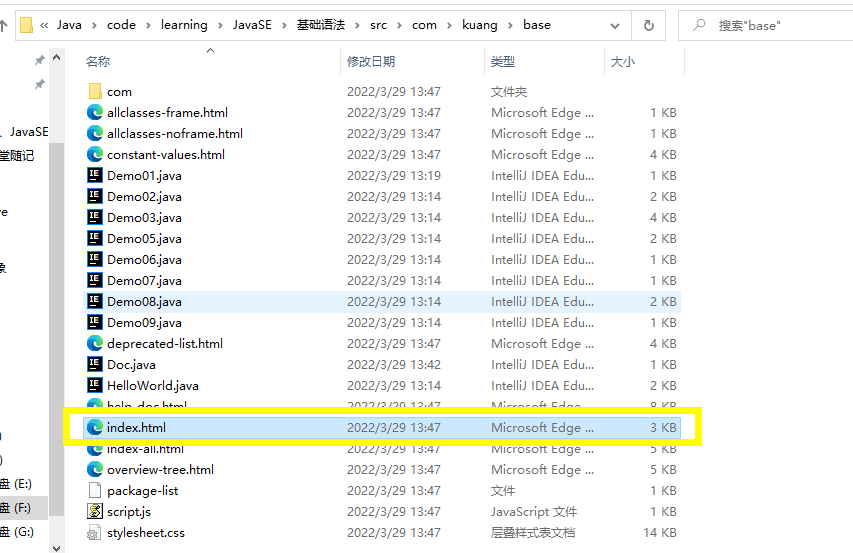Click the IntelliJ icon next to HelloWorld.java

[95, 386]
